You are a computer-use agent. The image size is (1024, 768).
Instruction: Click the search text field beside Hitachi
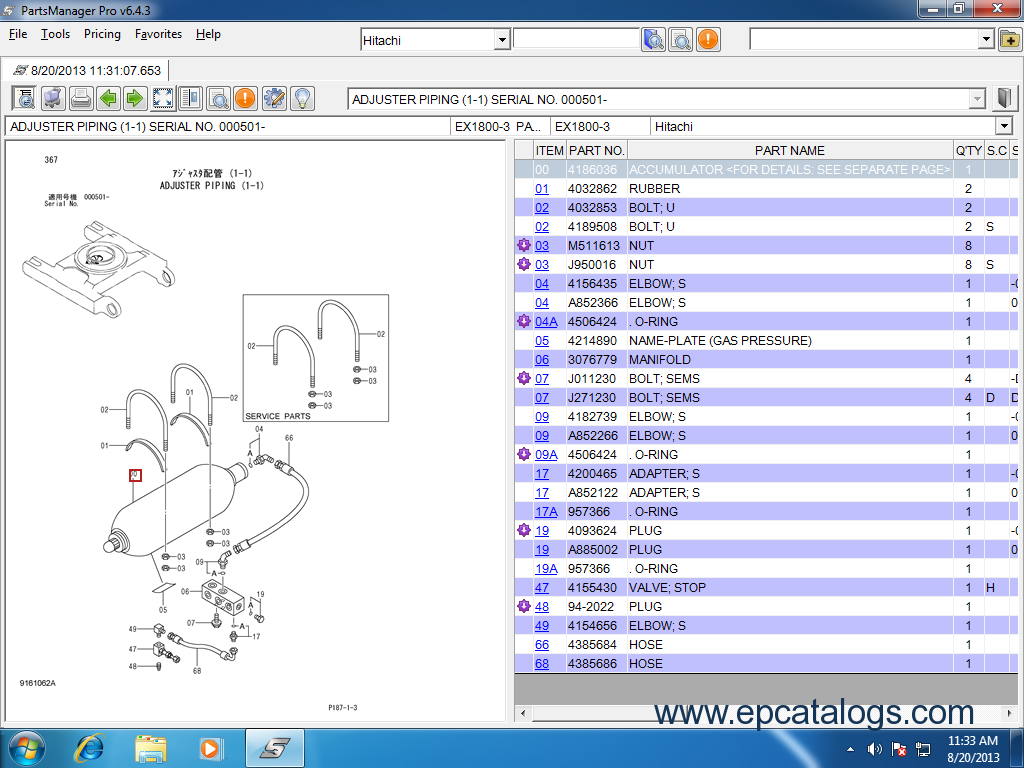coord(576,39)
